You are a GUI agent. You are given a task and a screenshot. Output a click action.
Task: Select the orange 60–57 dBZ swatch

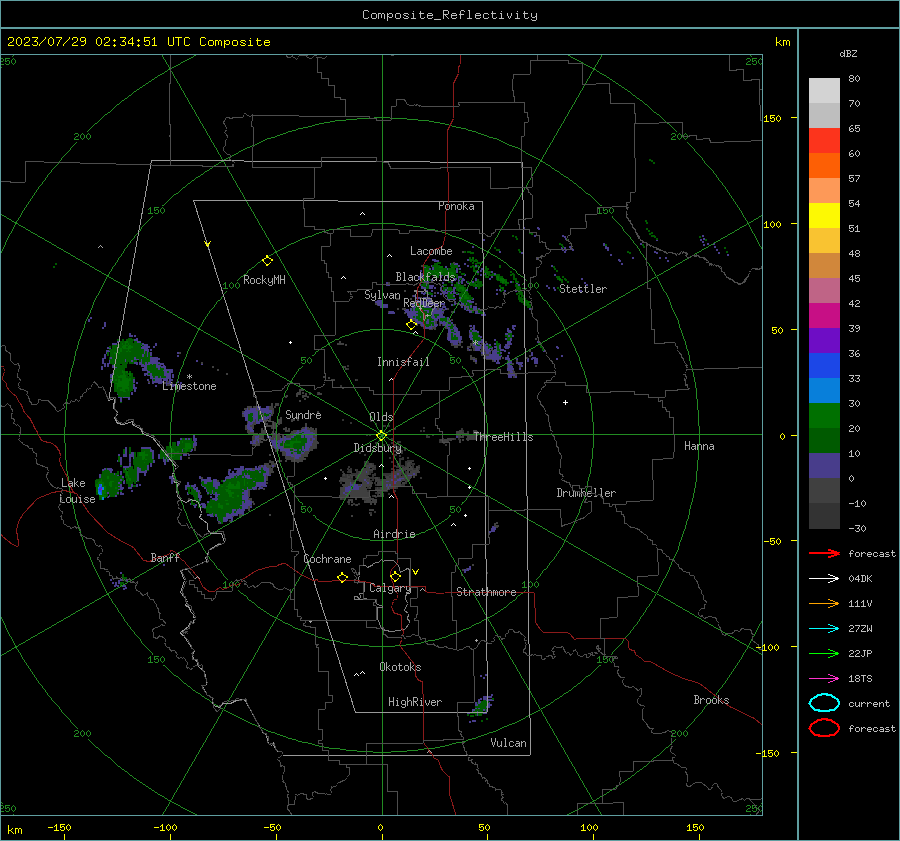[824, 165]
